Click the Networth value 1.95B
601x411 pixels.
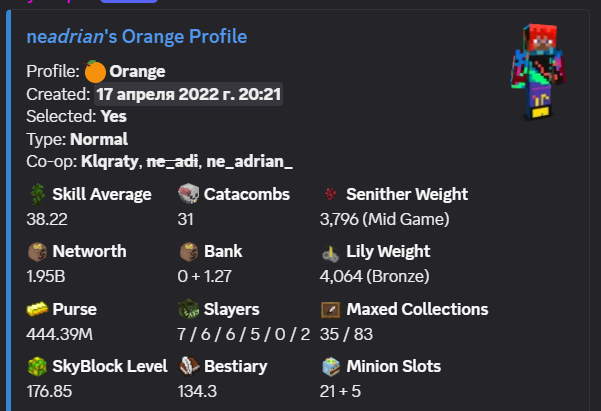pos(46,276)
